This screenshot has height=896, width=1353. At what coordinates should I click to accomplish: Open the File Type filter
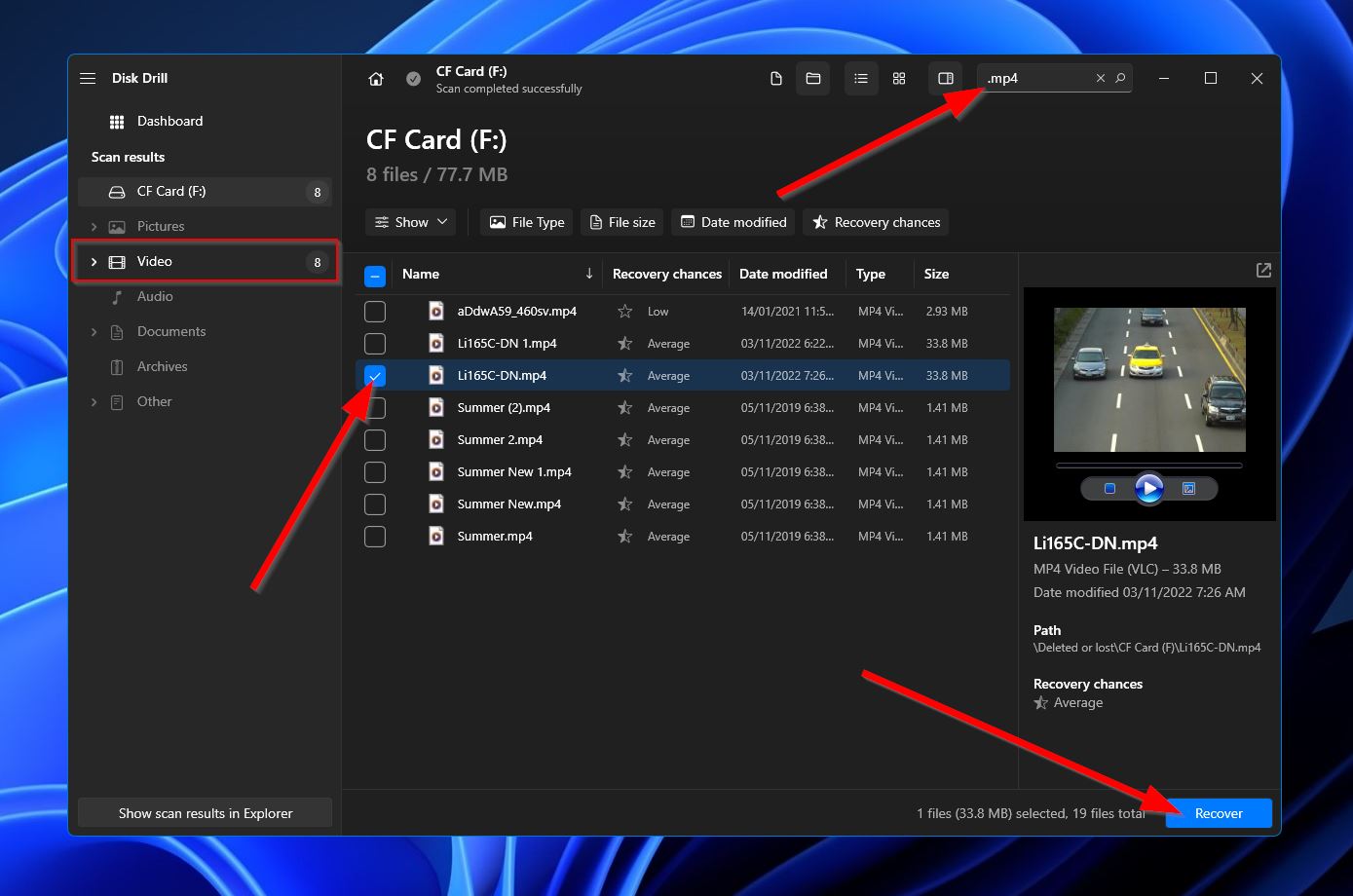click(x=526, y=222)
